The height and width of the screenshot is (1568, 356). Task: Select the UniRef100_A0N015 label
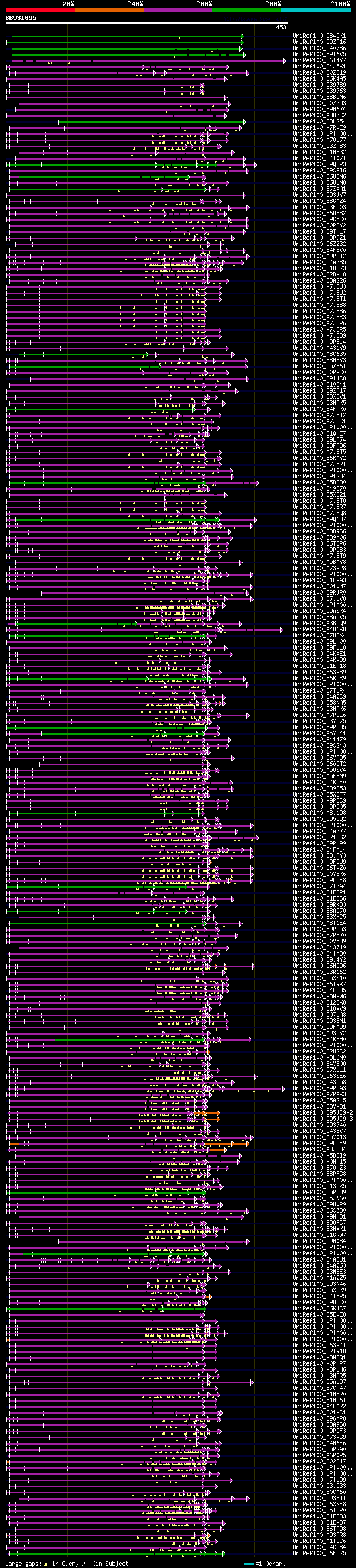319,1161
